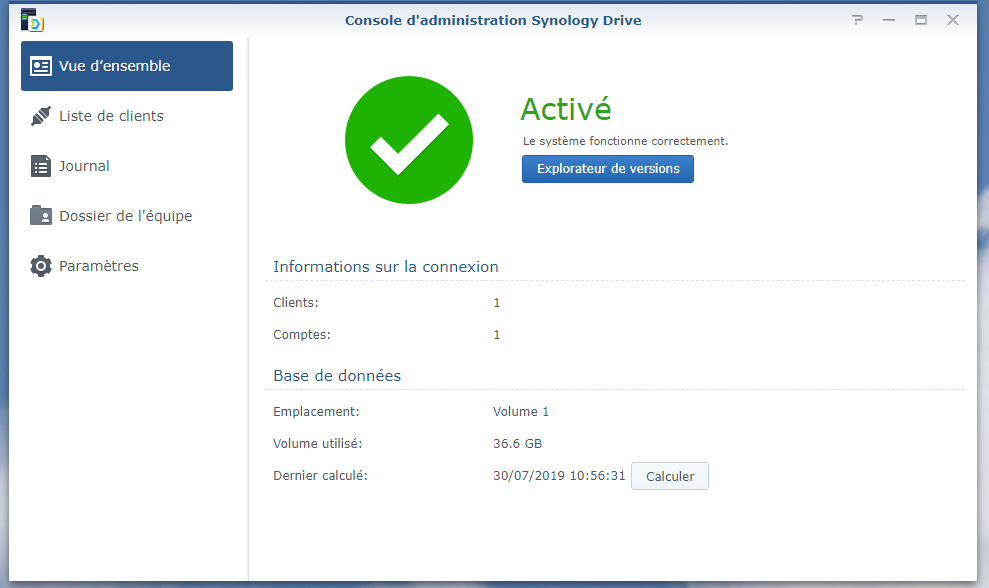Viewport: 989px width, 588px height.
Task: Click the Activé status heading
Action: 566,109
